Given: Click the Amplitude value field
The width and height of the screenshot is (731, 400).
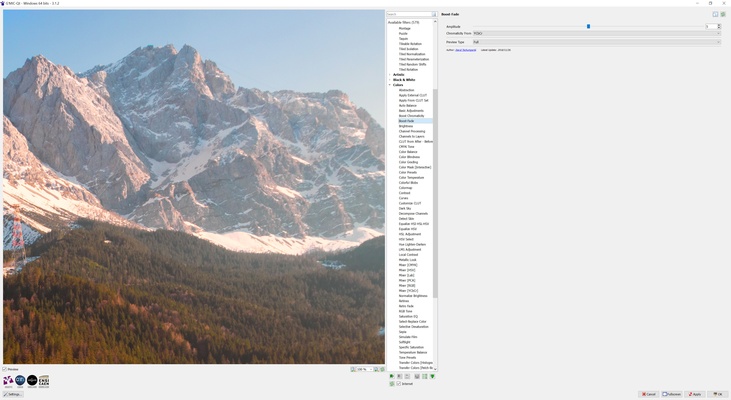Looking at the screenshot, I should 710,27.
